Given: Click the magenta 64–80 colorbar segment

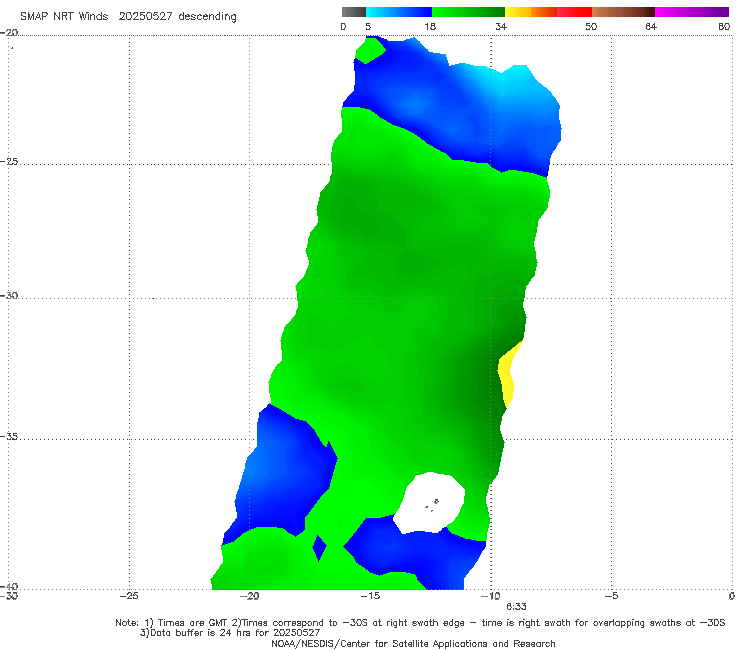Looking at the screenshot, I should point(692,12).
